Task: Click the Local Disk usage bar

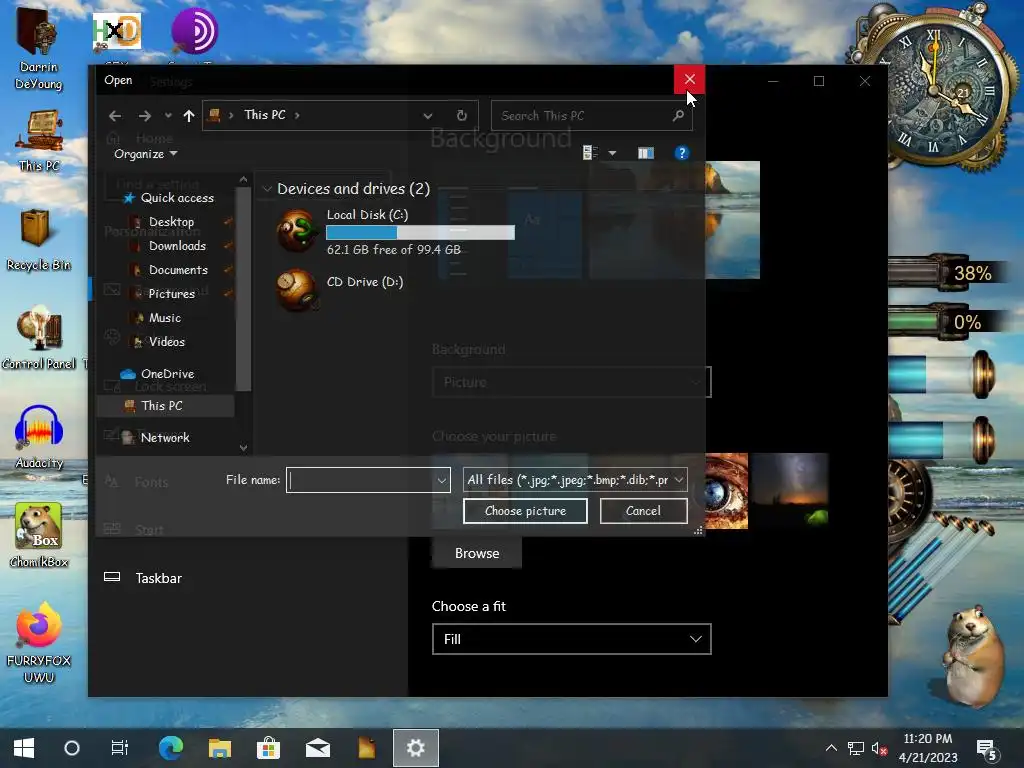Action: click(x=421, y=232)
